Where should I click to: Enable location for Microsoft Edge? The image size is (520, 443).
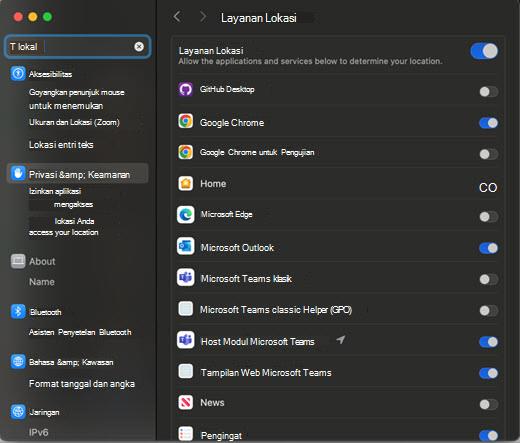pos(489,217)
